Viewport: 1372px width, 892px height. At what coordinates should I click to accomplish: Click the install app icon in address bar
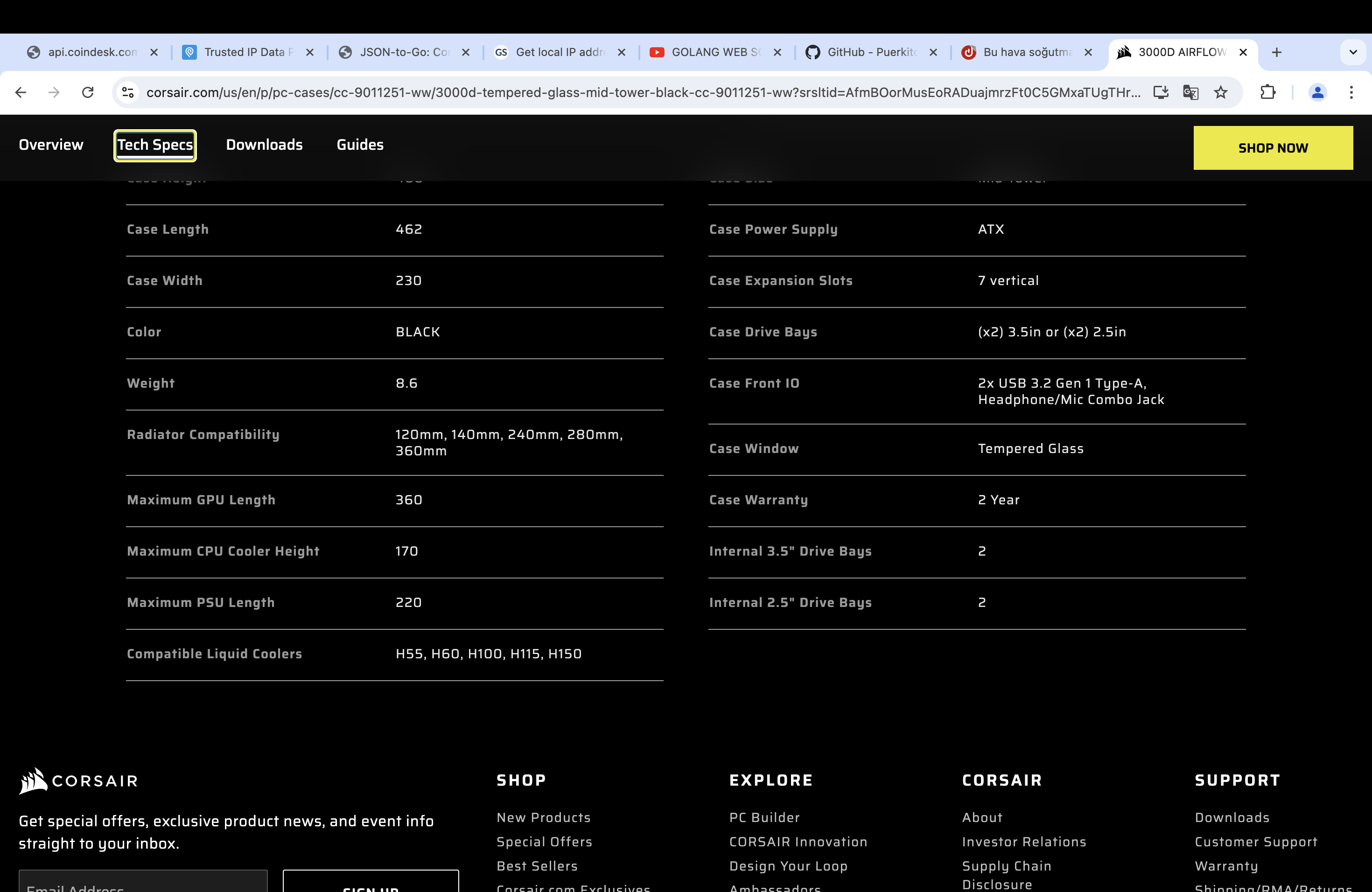click(x=1161, y=92)
